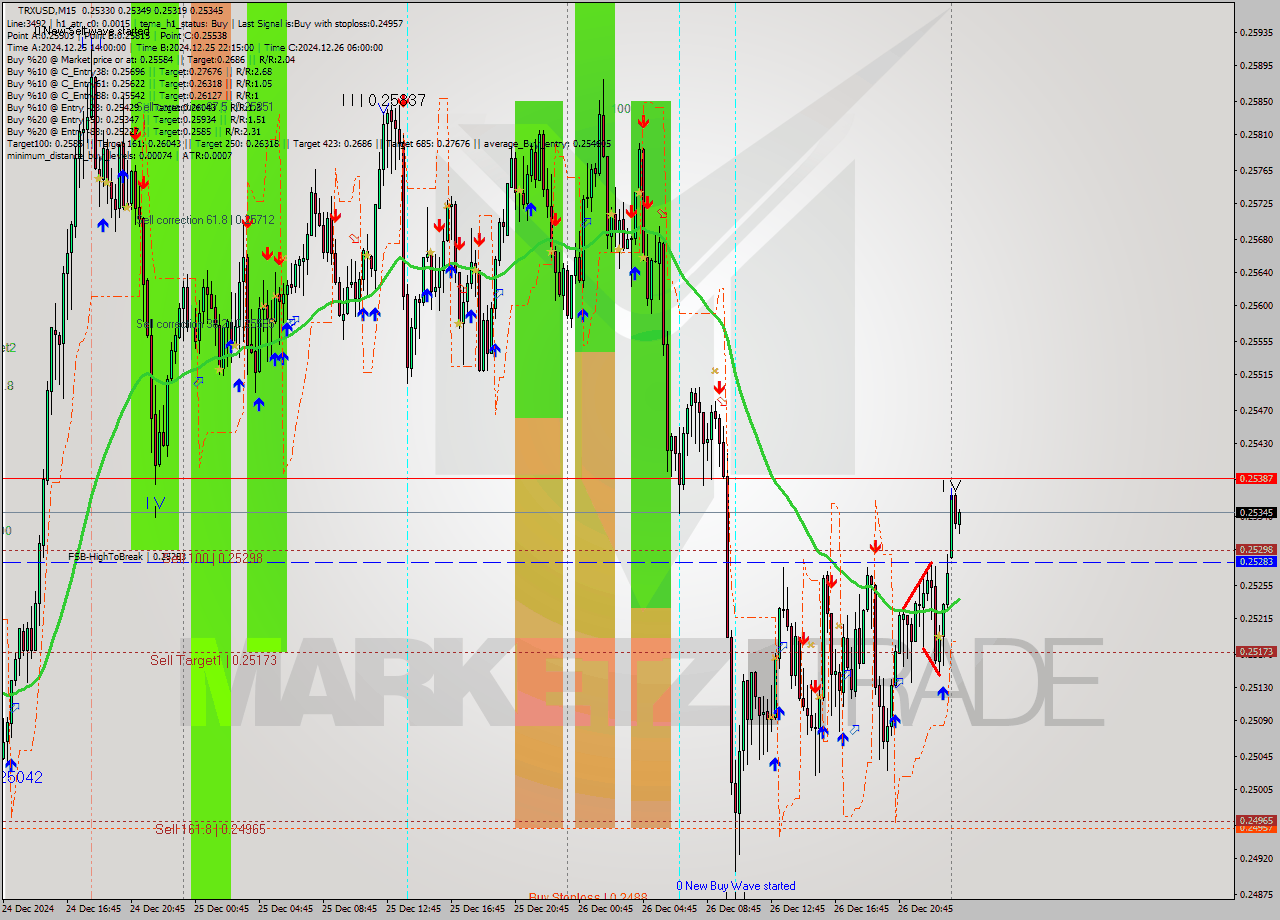
Task: Click the '24 Dec 20:45' time label
Action: click(158, 909)
